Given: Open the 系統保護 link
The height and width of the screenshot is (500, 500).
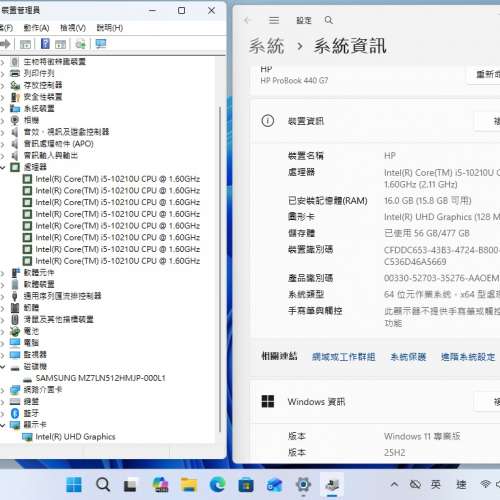Looking at the screenshot, I should coord(408,357).
